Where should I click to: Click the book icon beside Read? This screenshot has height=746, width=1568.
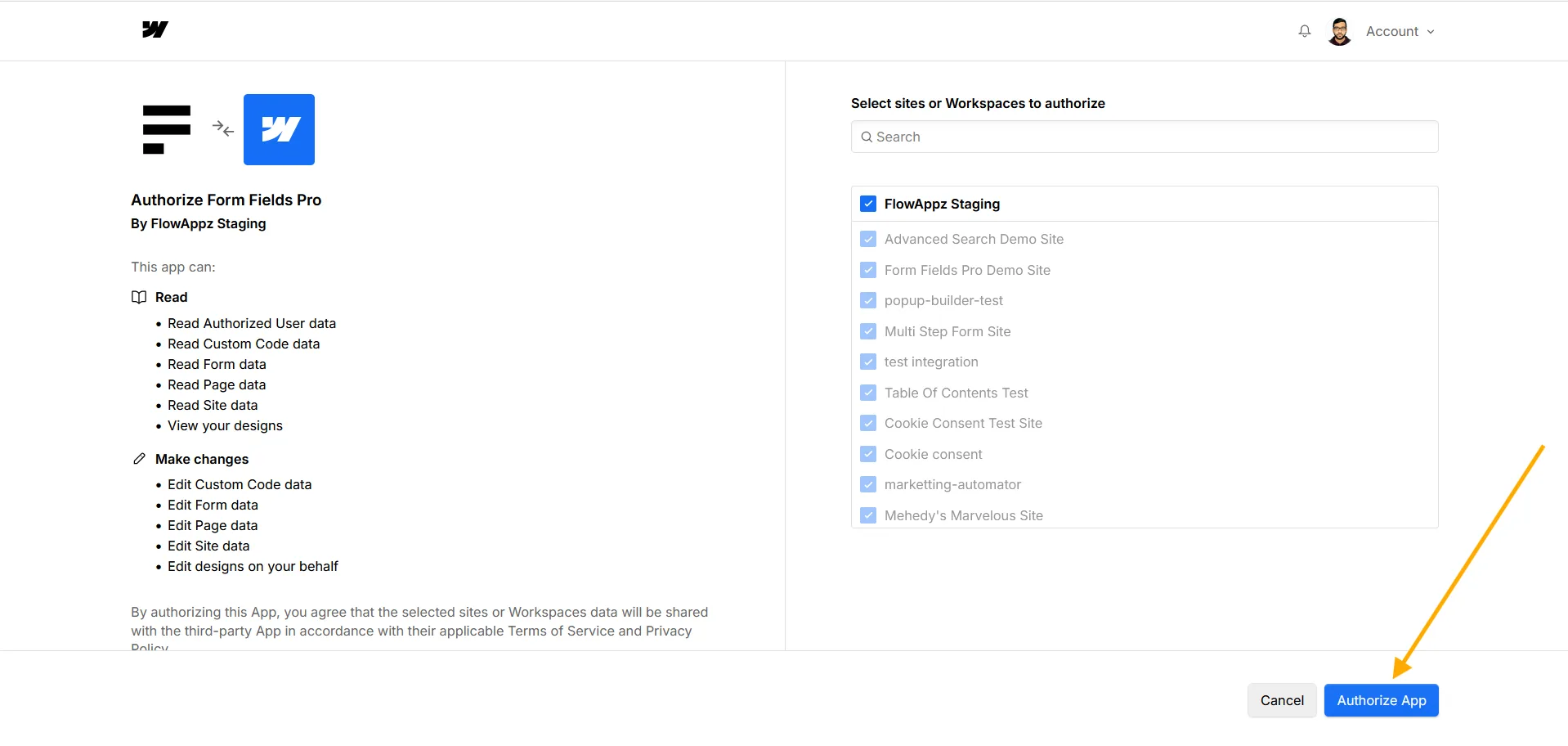139,297
